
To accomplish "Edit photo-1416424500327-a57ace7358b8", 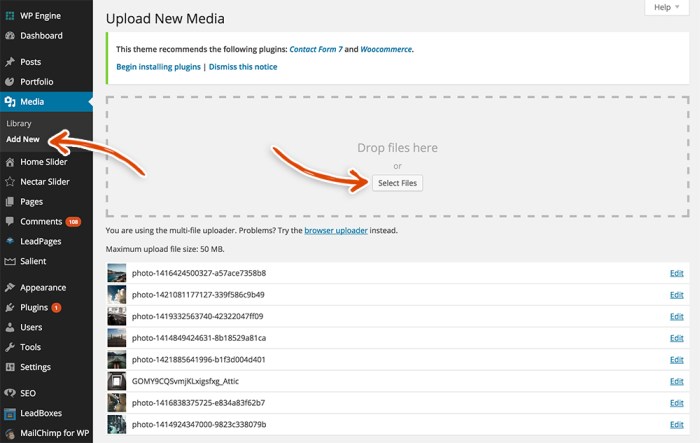I will 676,273.
